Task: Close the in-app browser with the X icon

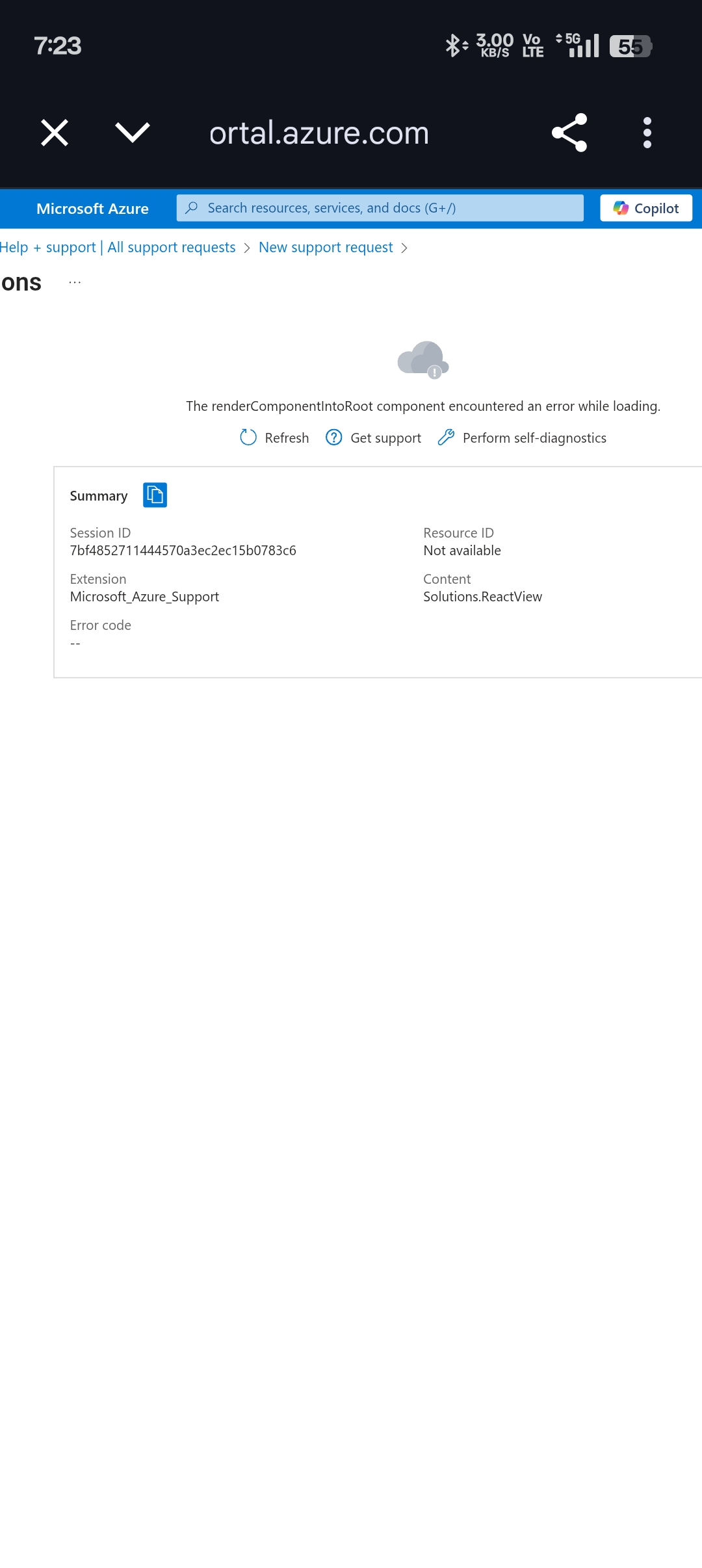Action: point(55,133)
